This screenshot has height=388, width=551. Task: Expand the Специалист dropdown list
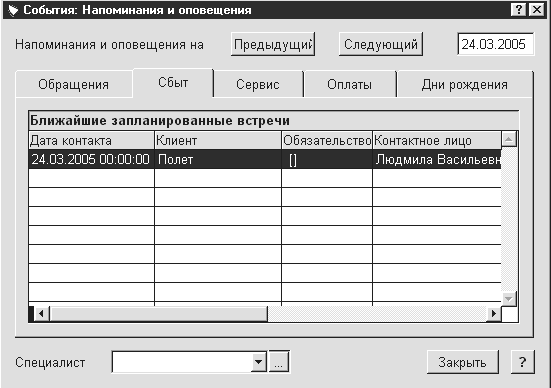(x=259, y=362)
